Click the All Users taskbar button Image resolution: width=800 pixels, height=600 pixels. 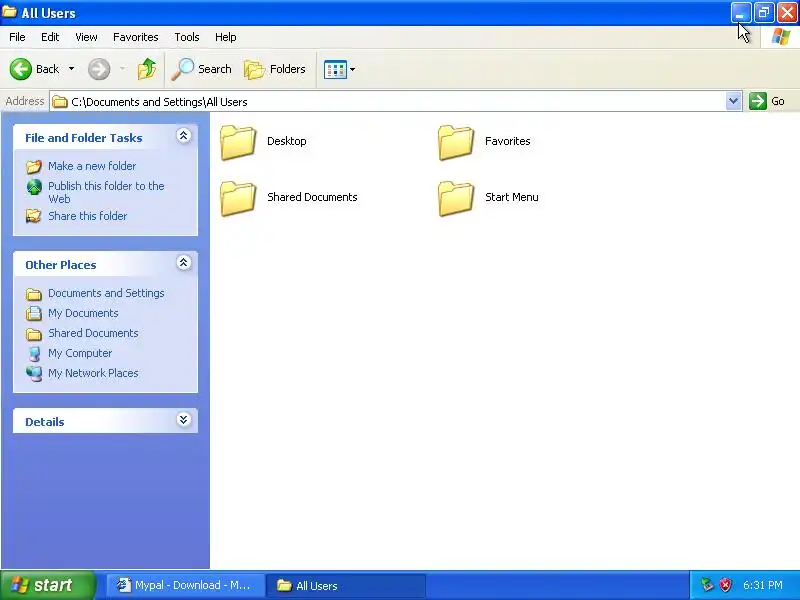click(346, 585)
